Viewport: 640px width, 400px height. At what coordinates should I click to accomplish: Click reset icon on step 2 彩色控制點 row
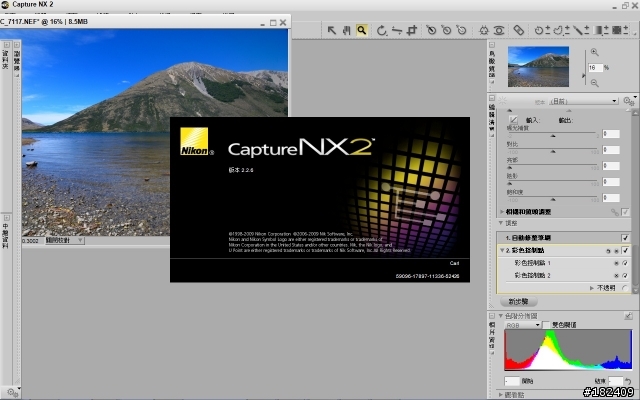click(x=608, y=251)
